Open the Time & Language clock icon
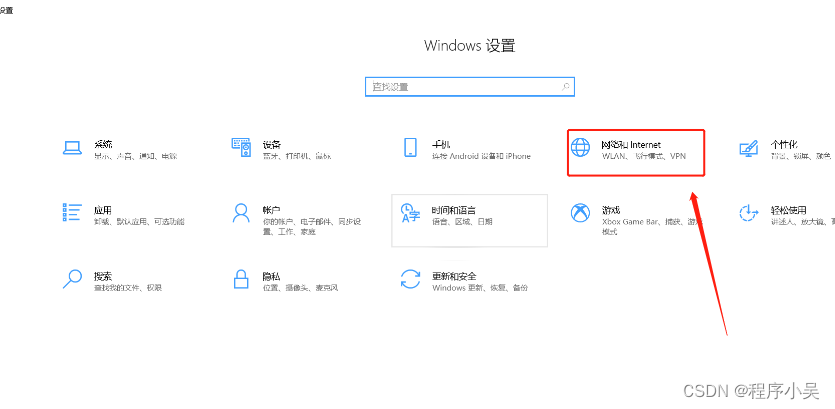 (410, 212)
